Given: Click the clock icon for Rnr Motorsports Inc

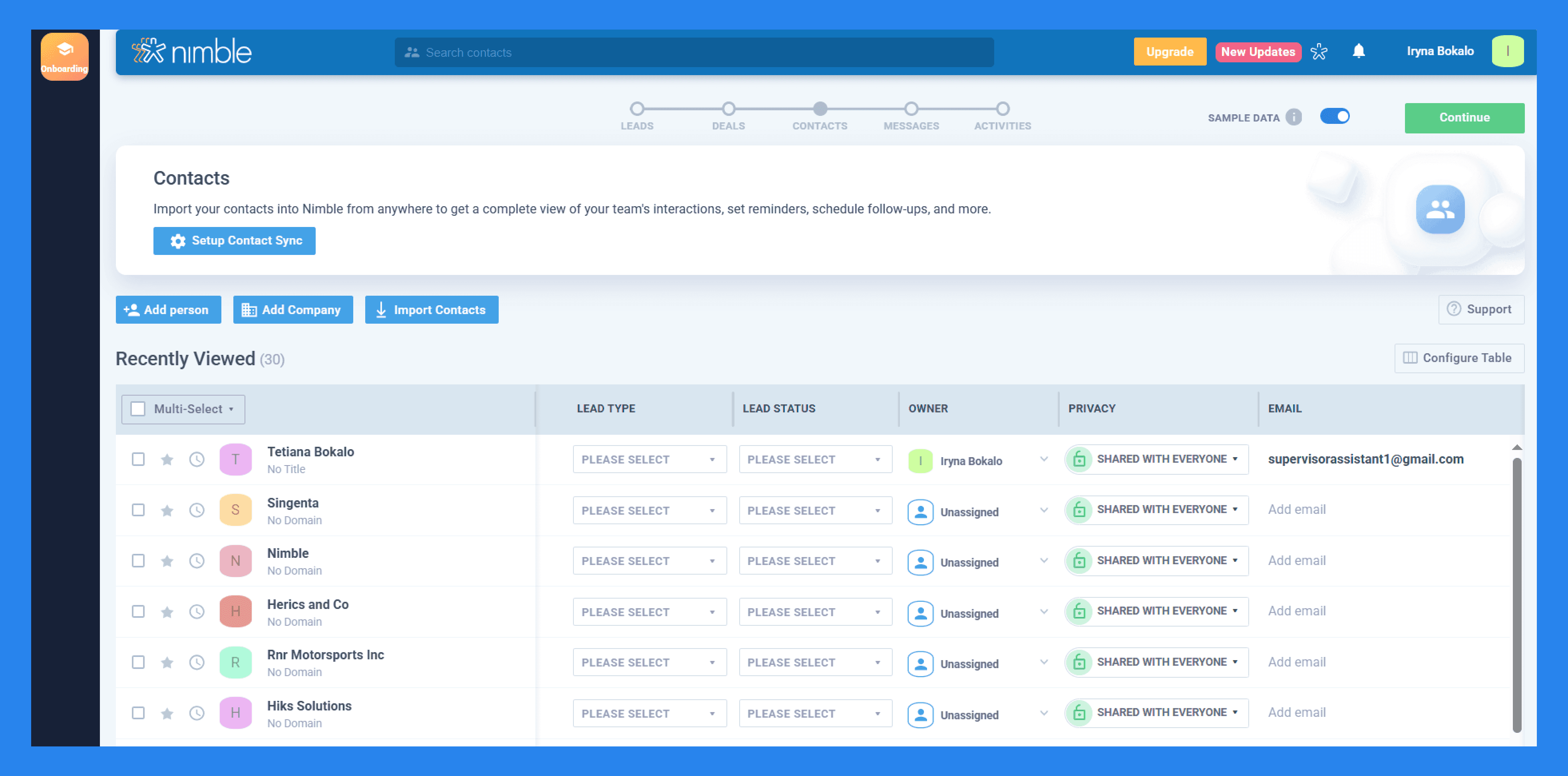Looking at the screenshot, I should click(x=197, y=662).
